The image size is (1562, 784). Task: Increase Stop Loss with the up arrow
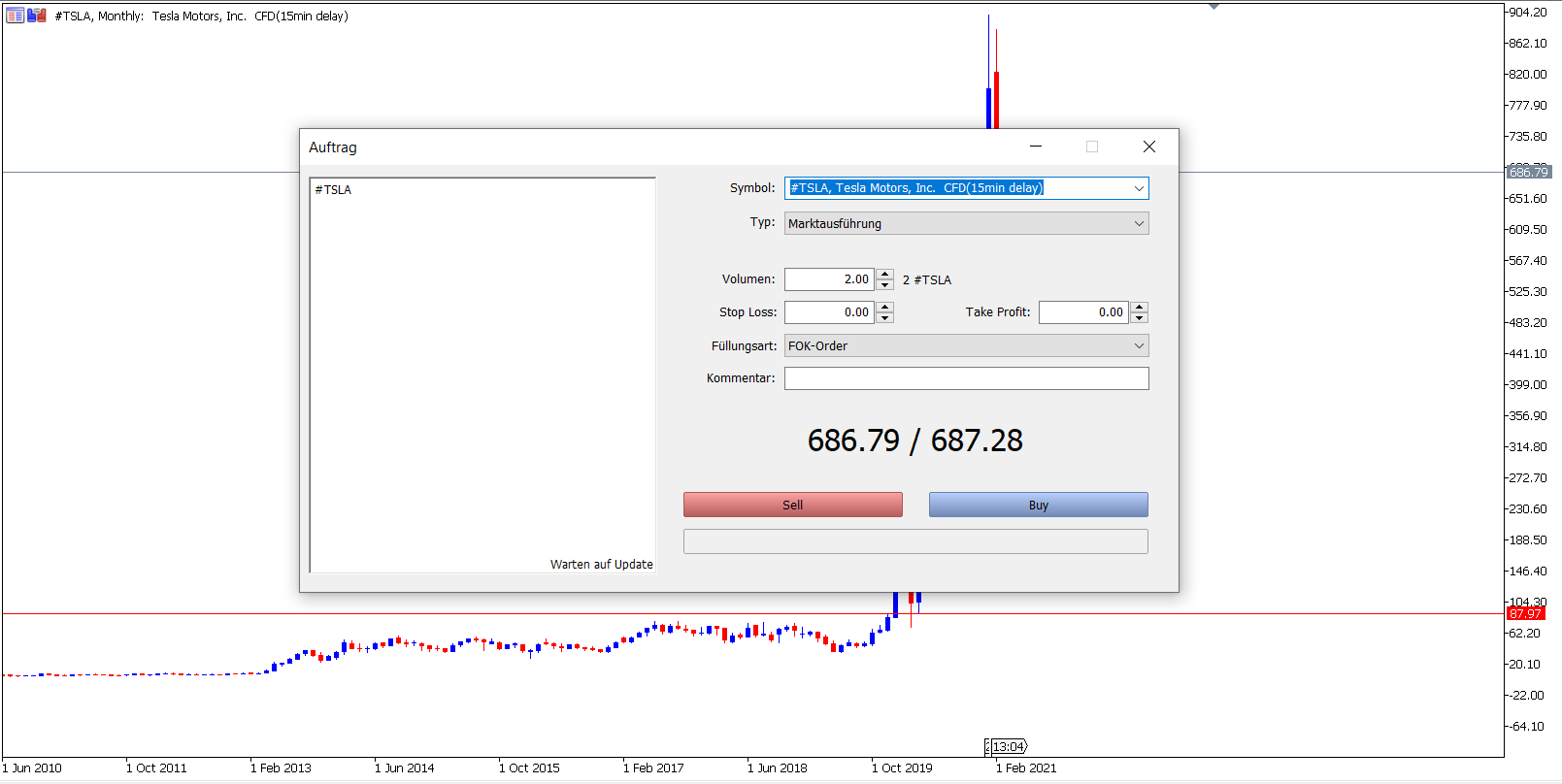(x=884, y=308)
